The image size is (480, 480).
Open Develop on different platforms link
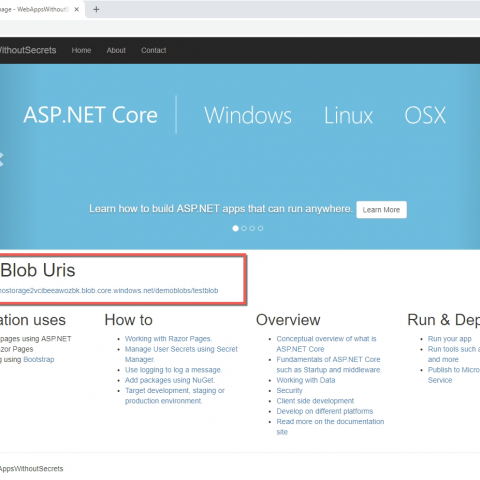(325, 411)
